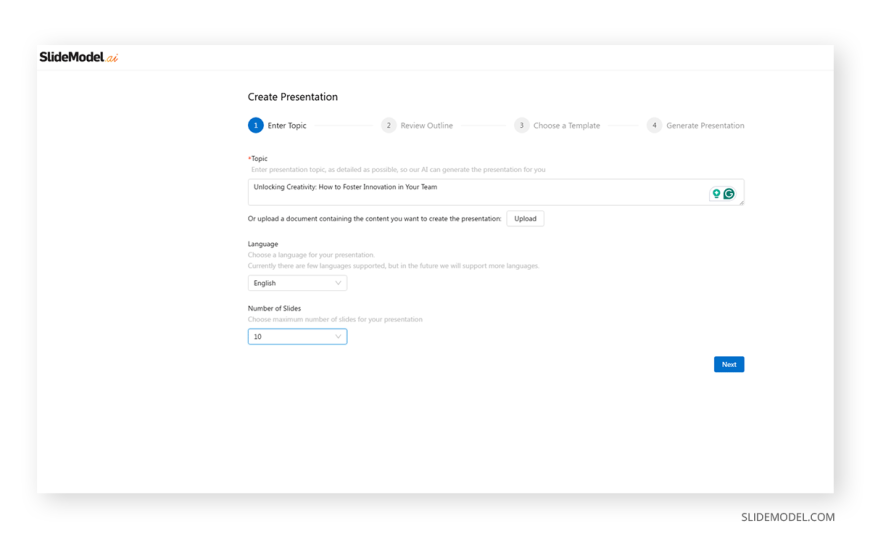Click the 'Or upload a document' text
This screenshot has width=870, height=539.
click(x=374, y=219)
